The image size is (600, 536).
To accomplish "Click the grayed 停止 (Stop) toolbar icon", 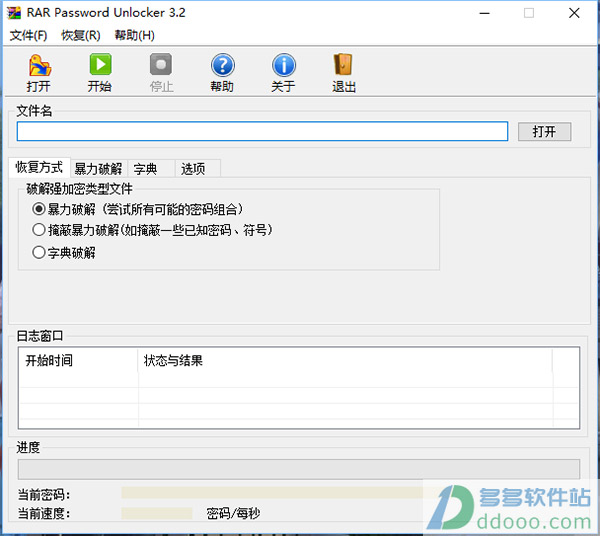I will 161,73.
